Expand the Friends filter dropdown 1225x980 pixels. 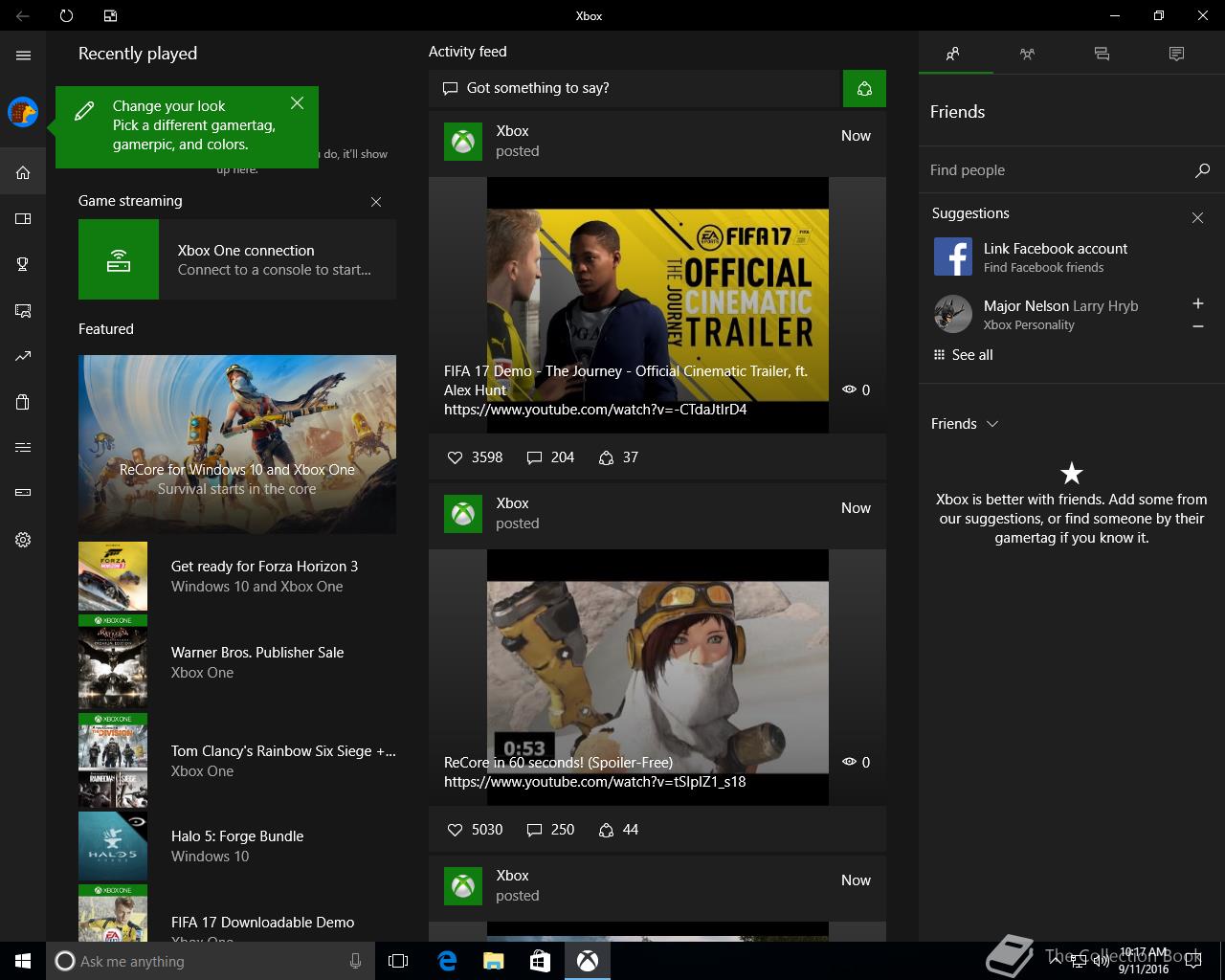(965, 424)
